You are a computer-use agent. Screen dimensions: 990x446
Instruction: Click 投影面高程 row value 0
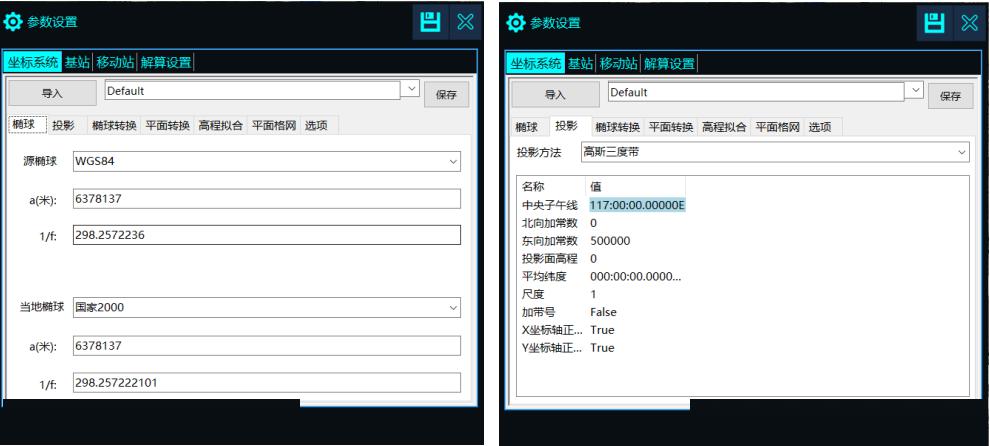(x=593, y=258)
